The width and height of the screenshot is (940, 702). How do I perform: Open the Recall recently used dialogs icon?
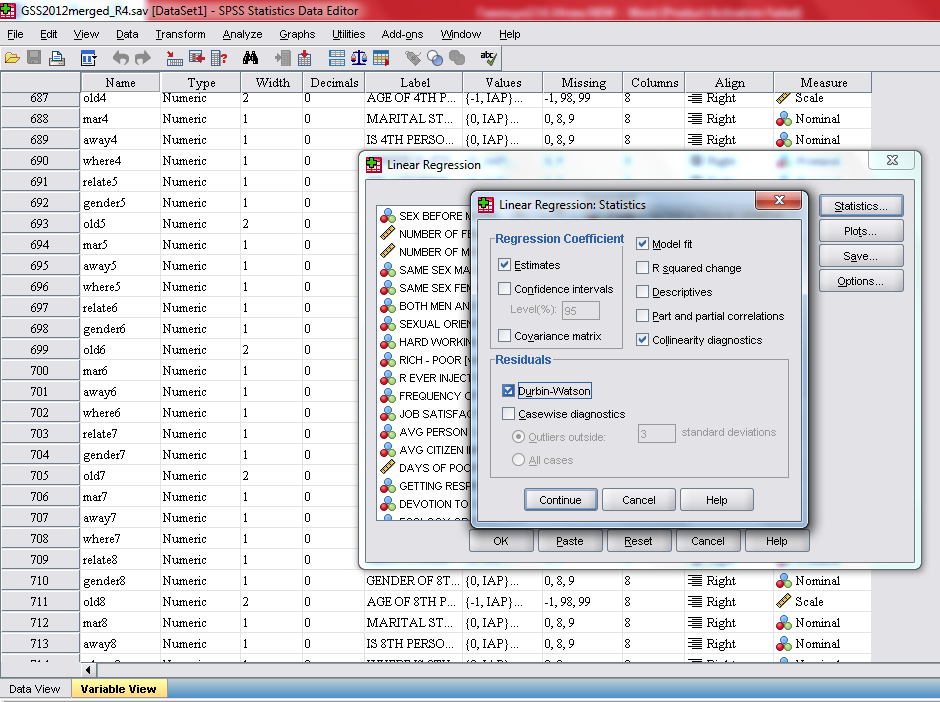point(89,58)
